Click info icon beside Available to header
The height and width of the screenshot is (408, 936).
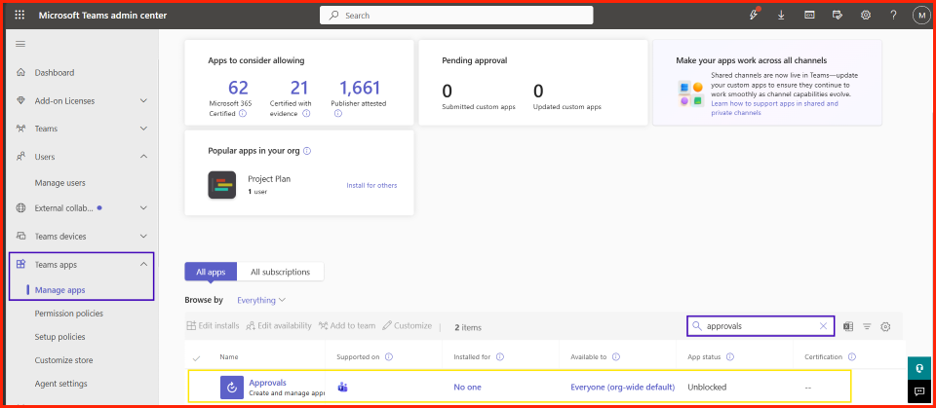click(615, 357)
